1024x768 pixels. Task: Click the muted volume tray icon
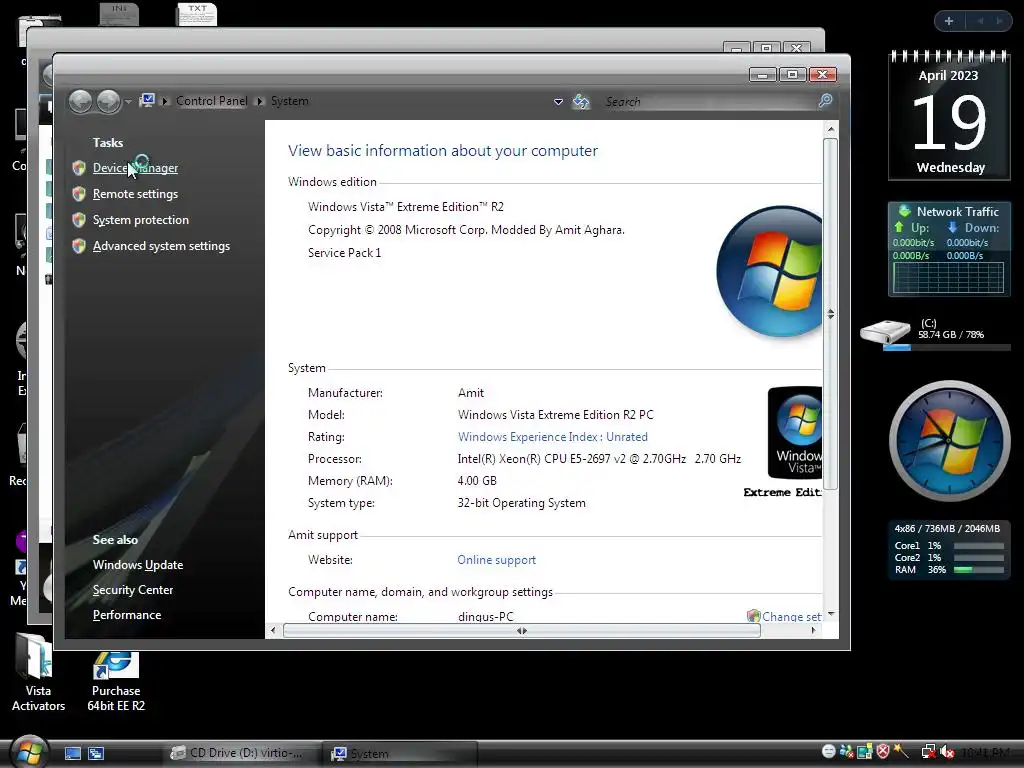click(x=947, y=752)
